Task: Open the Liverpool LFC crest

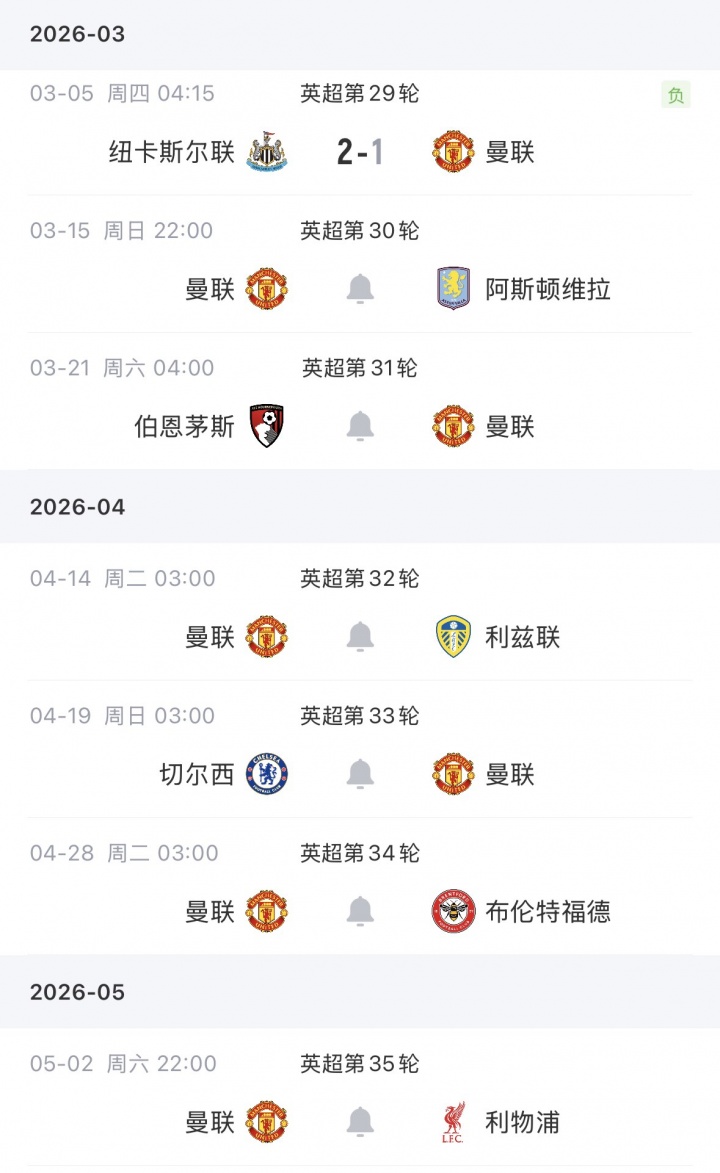Action: pyautogui.click(x=453, y=1122)
